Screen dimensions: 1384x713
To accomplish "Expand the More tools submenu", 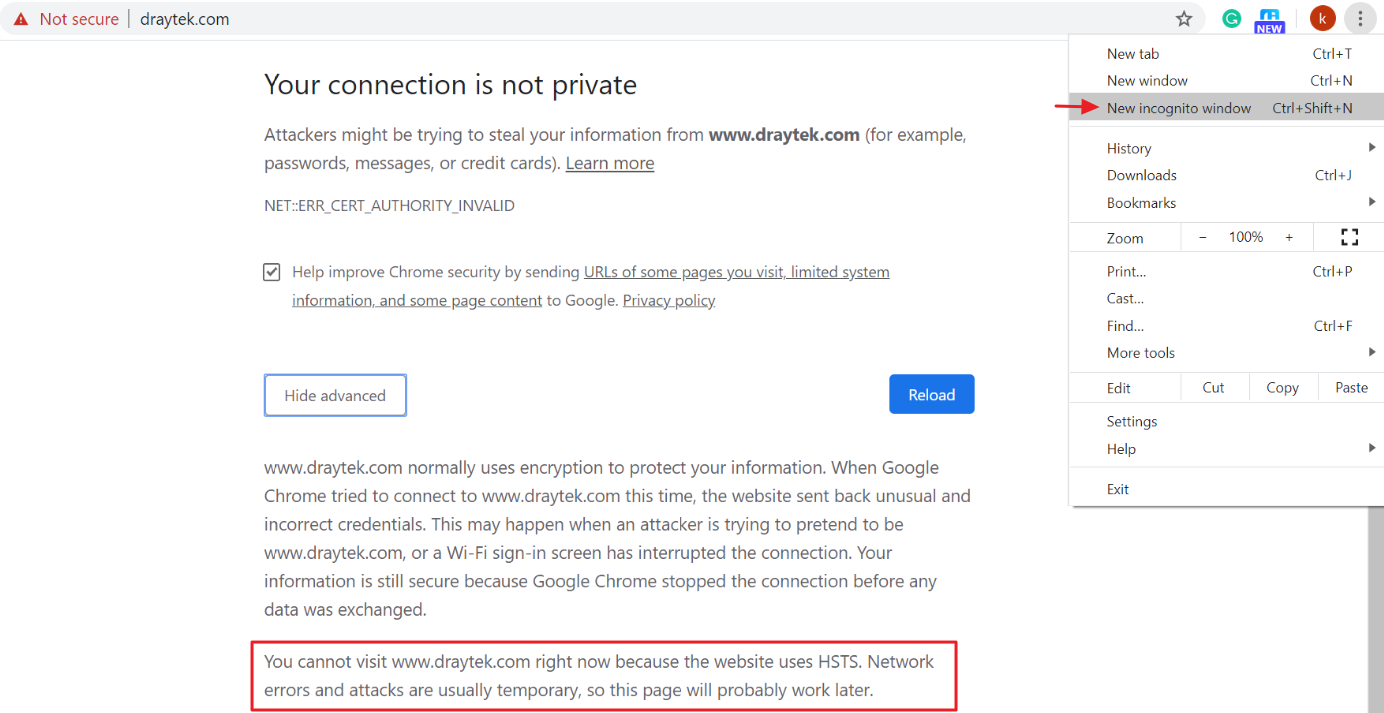I will click(1226, 353).
